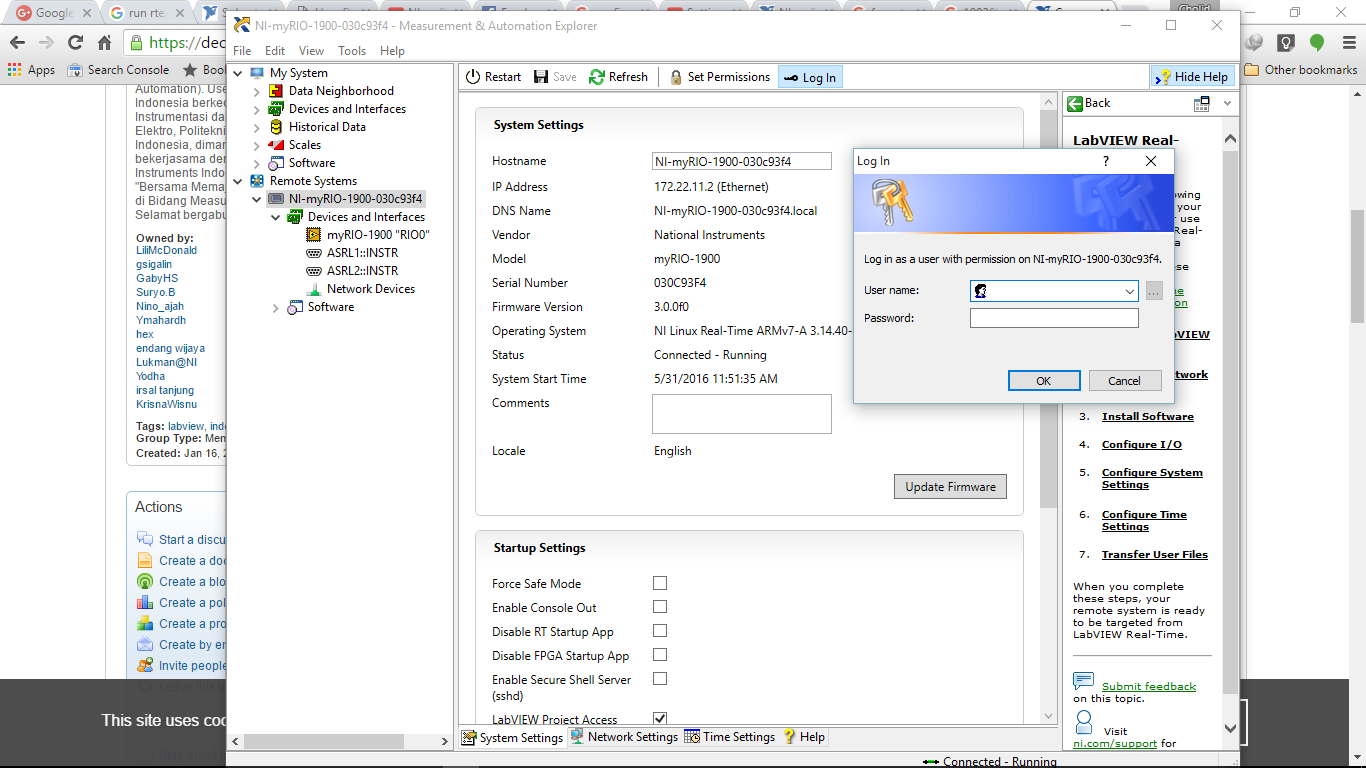Expand Software under myRIO target arrow
Screen dimensions: 1366x768
click(276, 308)
